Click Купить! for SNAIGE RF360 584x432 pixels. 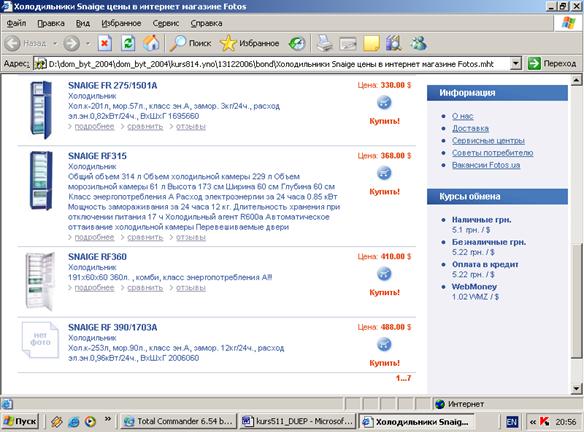384,292
